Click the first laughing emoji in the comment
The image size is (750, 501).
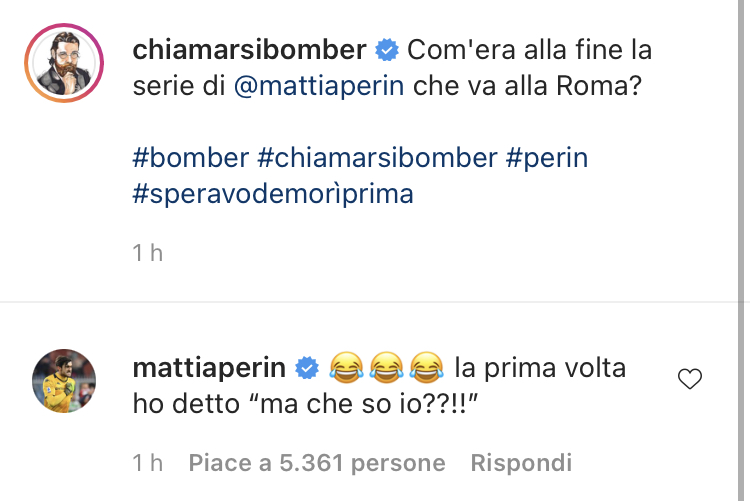[x=345, y=368]
